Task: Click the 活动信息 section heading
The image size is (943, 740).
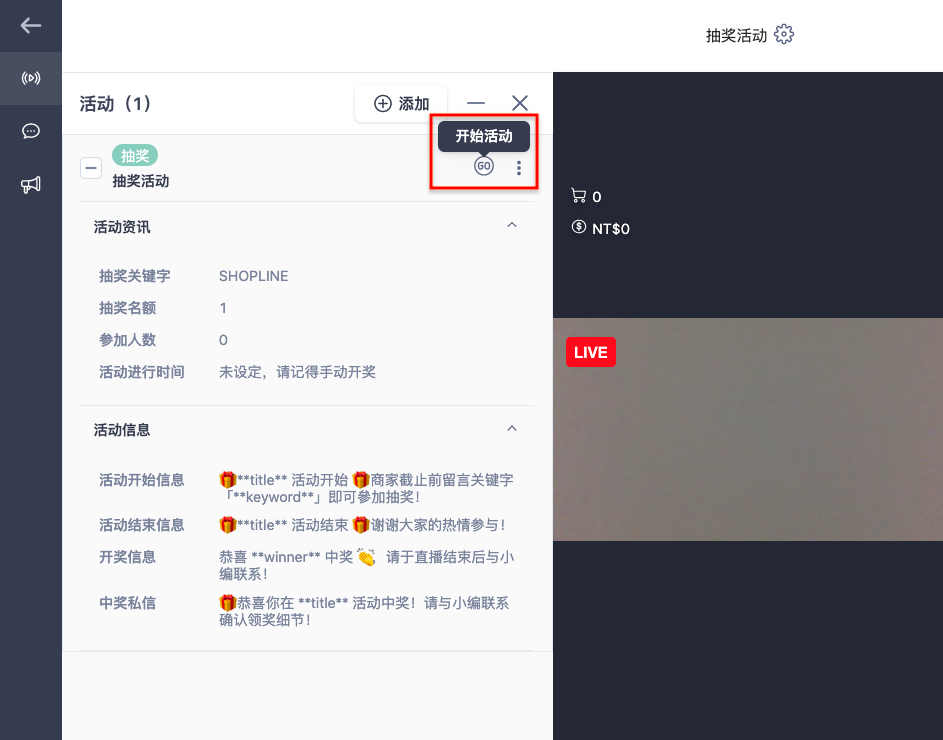Action: point(122,430)
